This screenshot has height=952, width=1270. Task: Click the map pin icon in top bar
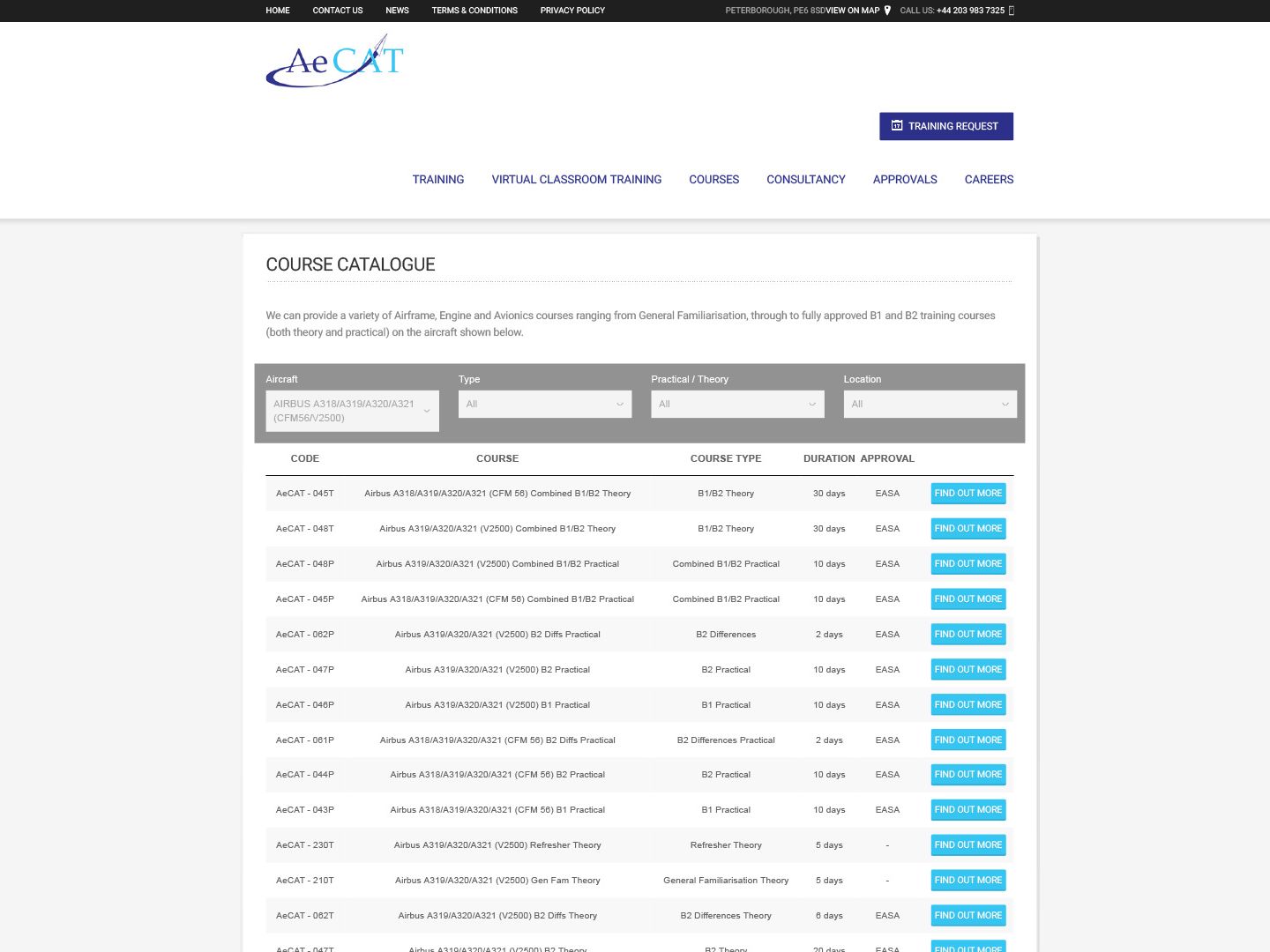point(887,11)
